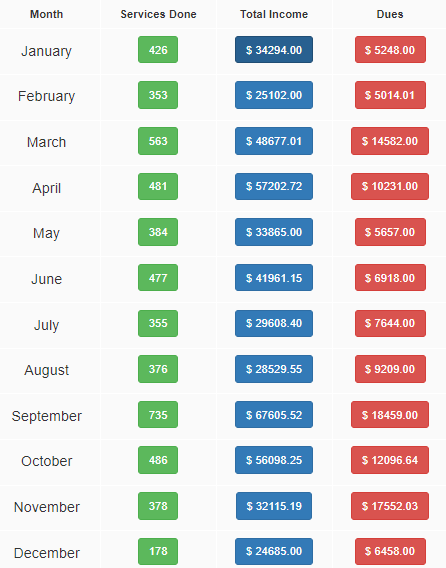Image resolution: width=446 pixels, height=568 pixels.
Task: Select March's 563 services badge
Action: click(158, 141)
